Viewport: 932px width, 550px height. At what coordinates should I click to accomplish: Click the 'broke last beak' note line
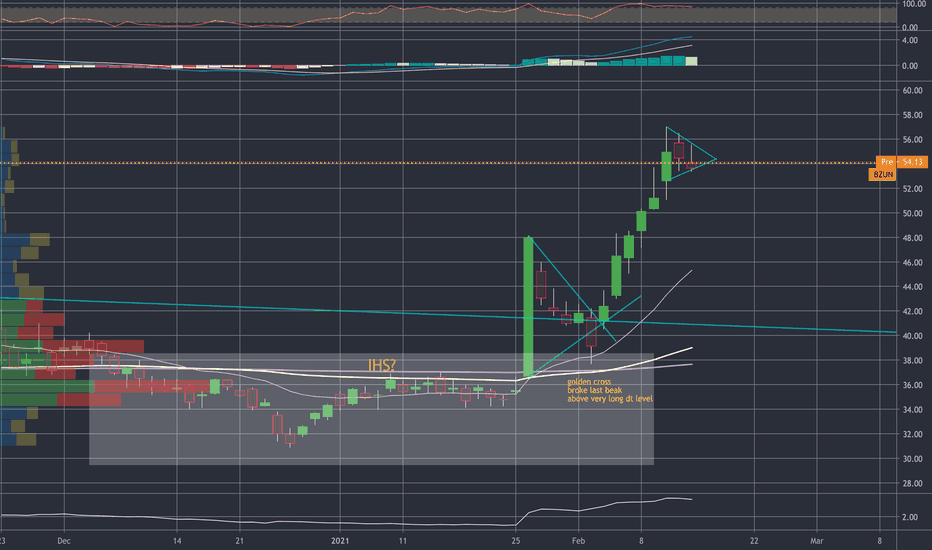point(594,391)
